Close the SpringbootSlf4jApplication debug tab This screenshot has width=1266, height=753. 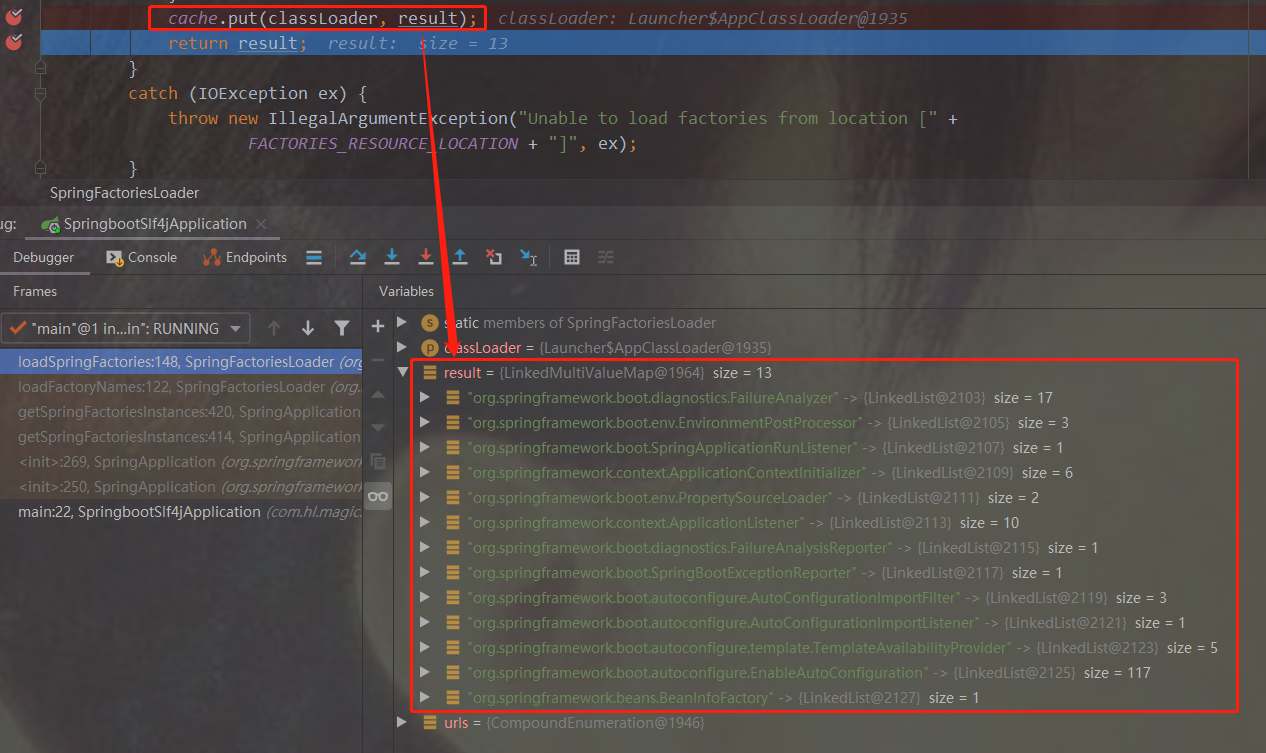click(263, 224)
